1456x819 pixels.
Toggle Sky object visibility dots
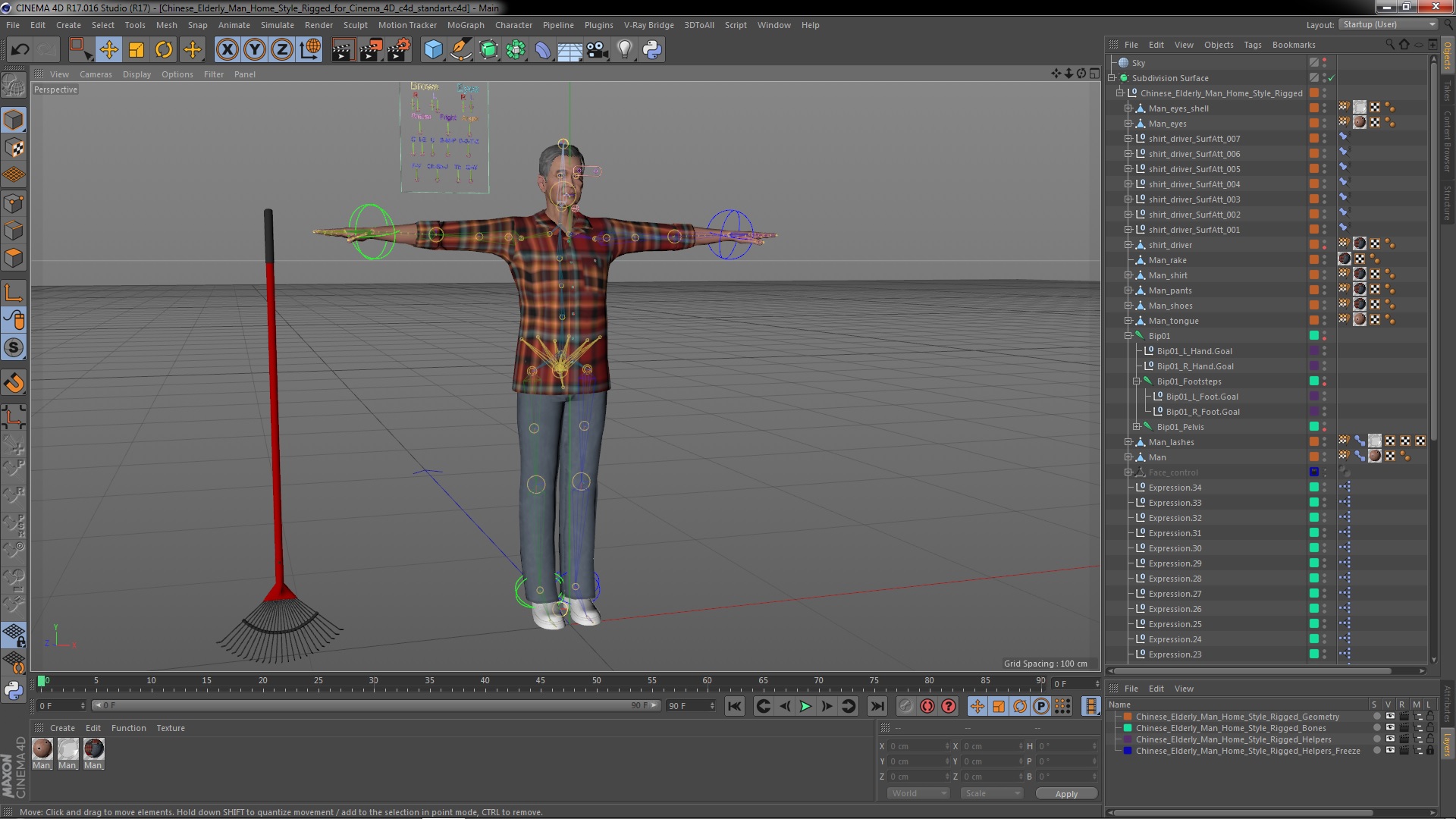click(x=1325, y=63)
